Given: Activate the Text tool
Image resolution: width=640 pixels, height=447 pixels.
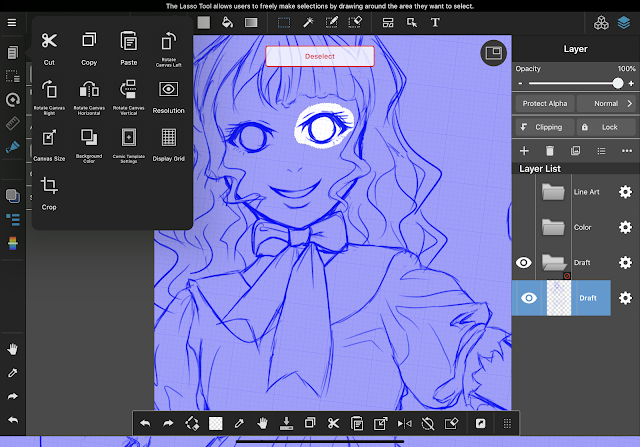Looking at the screenshot, I should click(435, 22).
